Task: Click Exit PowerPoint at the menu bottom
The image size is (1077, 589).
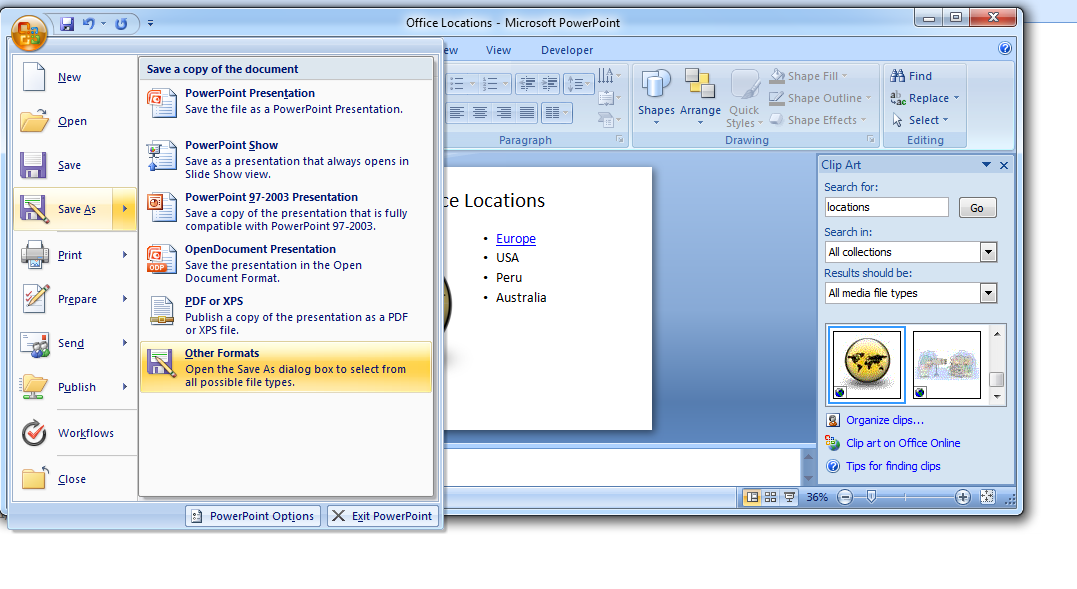Action: pyautogui.click(x=383, y=515)
